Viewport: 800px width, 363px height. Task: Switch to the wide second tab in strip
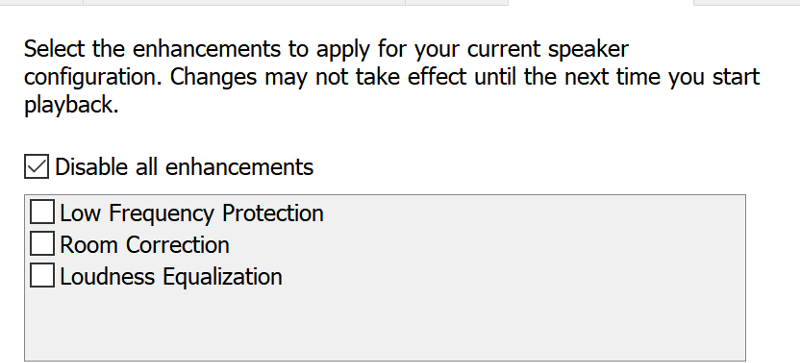pyautogui.click(x=244, y=3)
